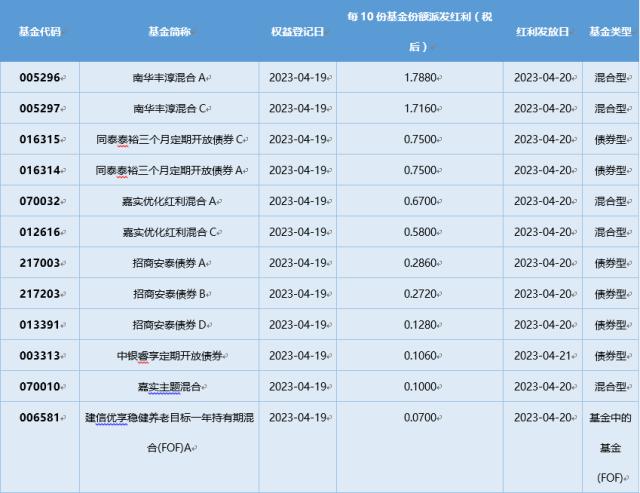640x493 pixels.
Task: Click 基金中的基金 (FOF) type cell
Action: [x=610, y=447]
